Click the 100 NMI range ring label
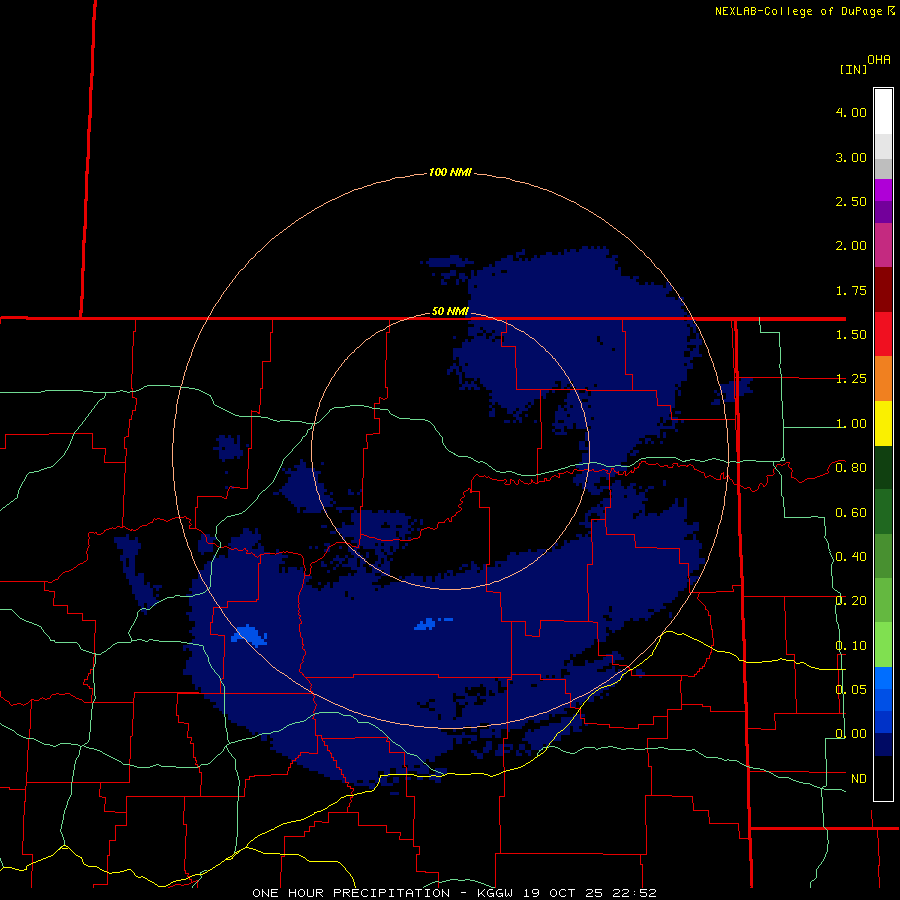 tap(450, 172)
